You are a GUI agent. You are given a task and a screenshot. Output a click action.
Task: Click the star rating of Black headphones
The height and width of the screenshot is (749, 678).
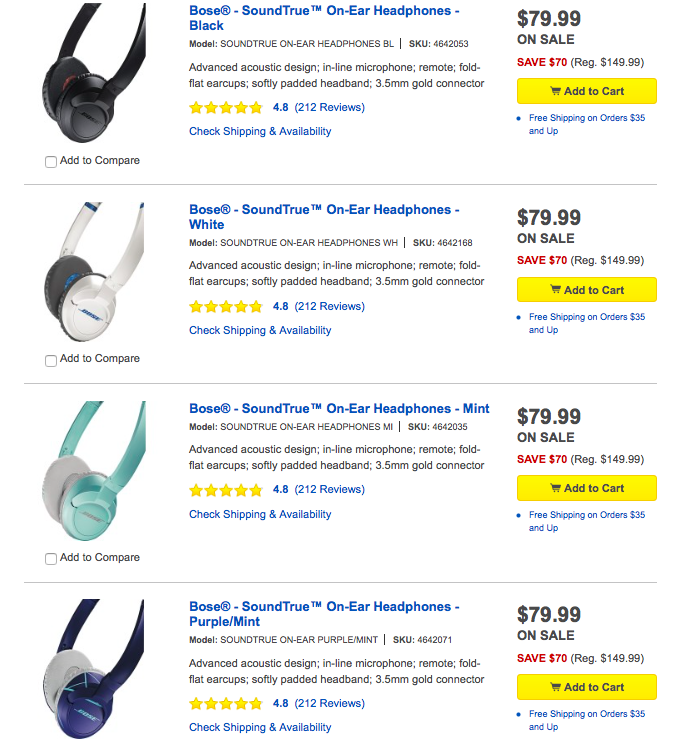226,108
